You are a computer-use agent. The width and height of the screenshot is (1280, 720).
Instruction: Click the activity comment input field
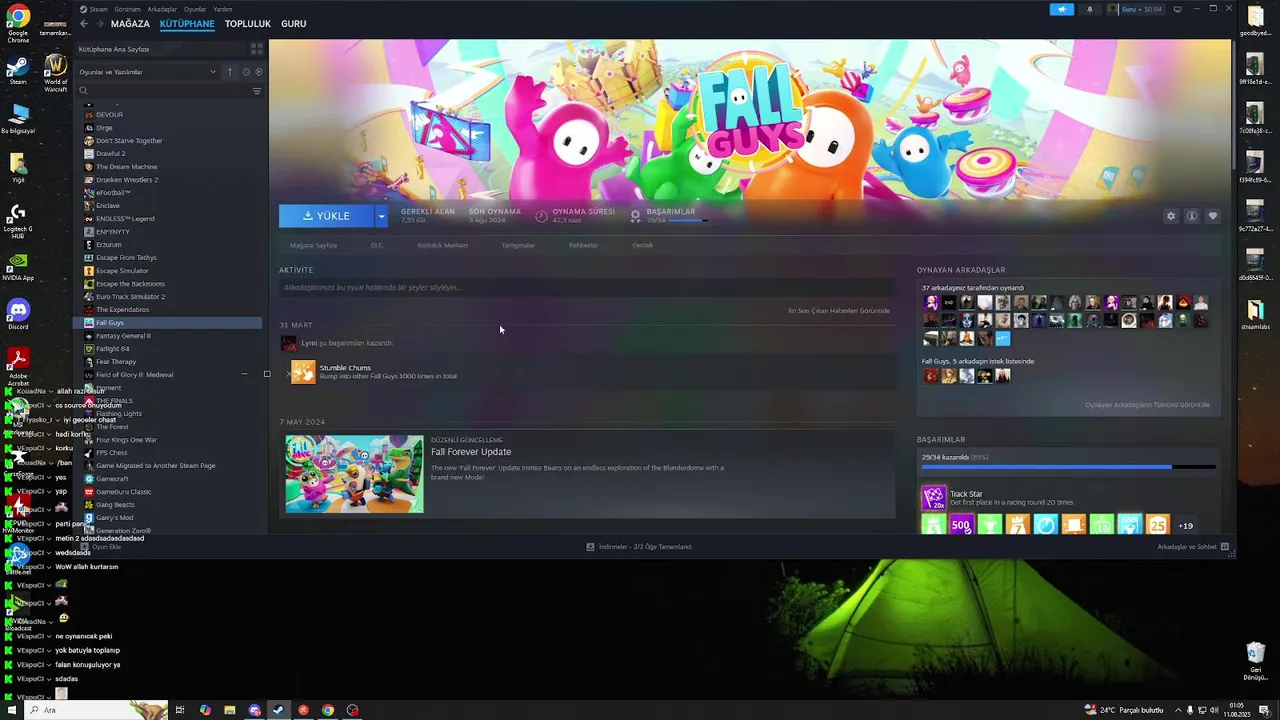pyautogui.click(x=587, y=288)
